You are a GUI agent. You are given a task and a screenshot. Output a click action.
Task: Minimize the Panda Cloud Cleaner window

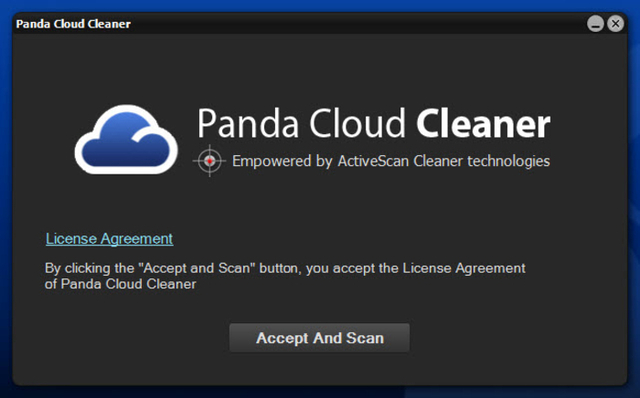click(596, 24)
